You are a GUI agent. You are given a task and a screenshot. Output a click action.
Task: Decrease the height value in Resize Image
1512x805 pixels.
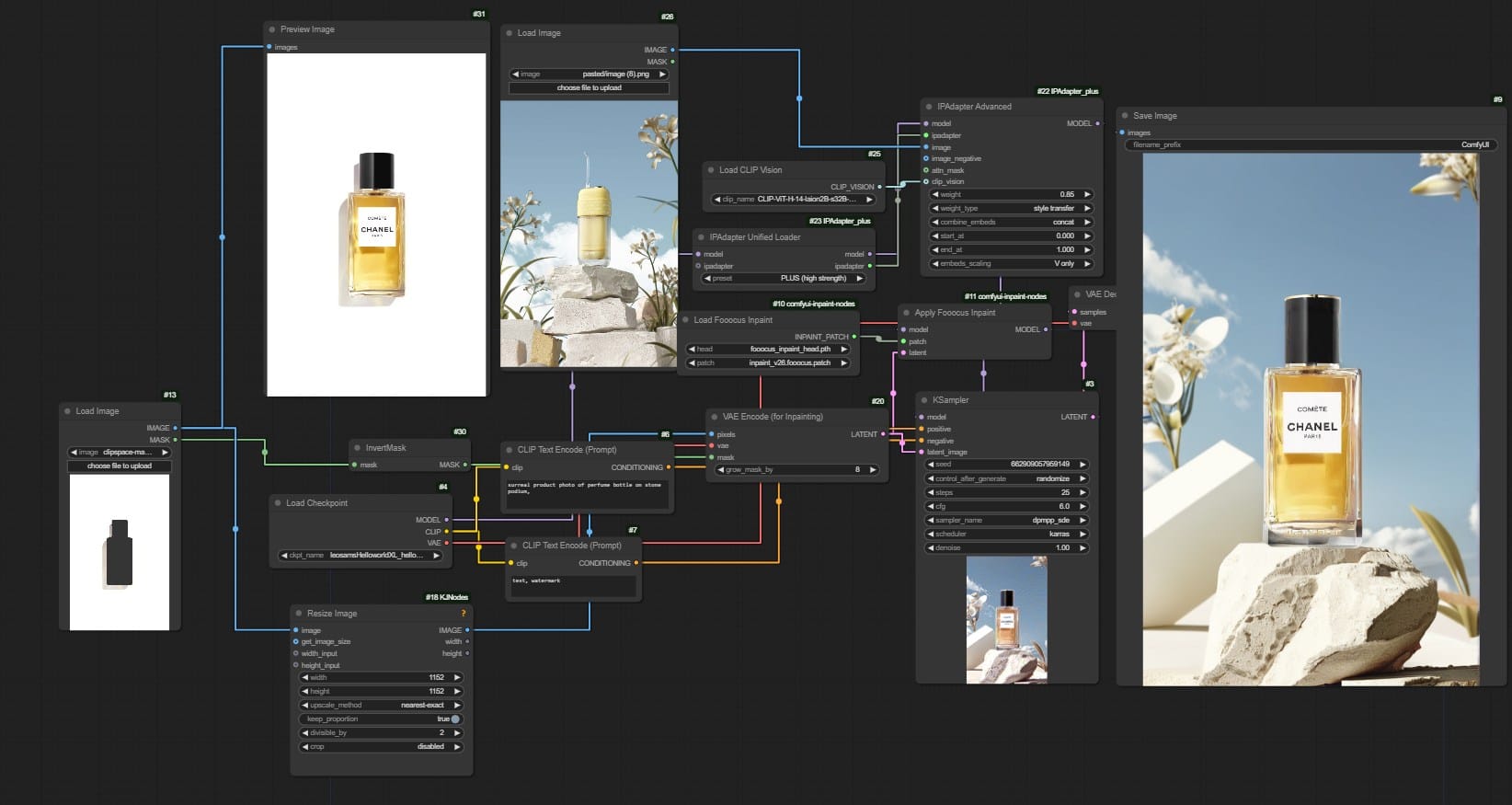(x=305, y=692)
